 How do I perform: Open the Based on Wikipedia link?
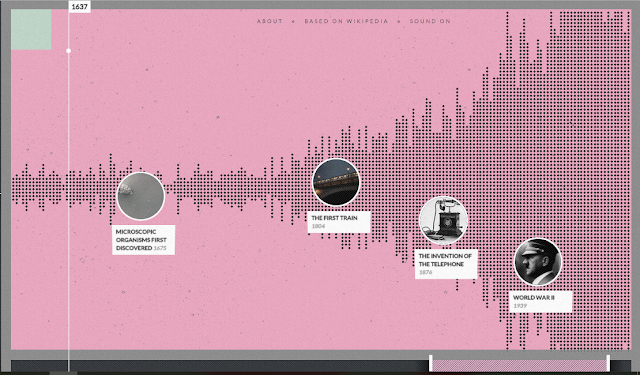point(346,21)
